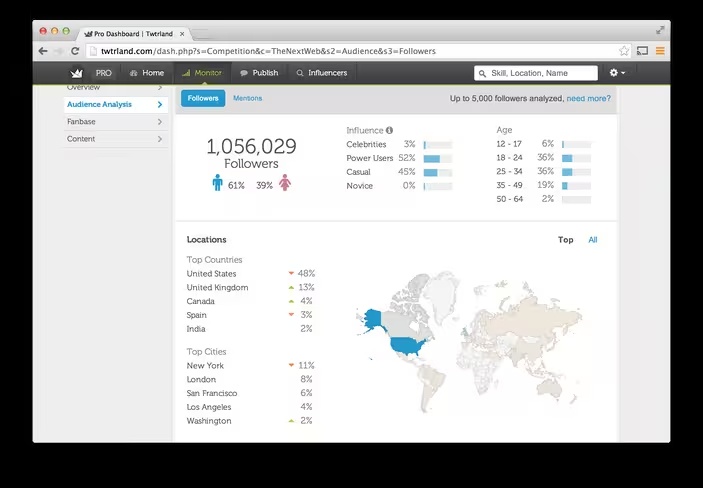Go back with browser back arrow
Screen dimensions: 703x488
pos(43,51)
